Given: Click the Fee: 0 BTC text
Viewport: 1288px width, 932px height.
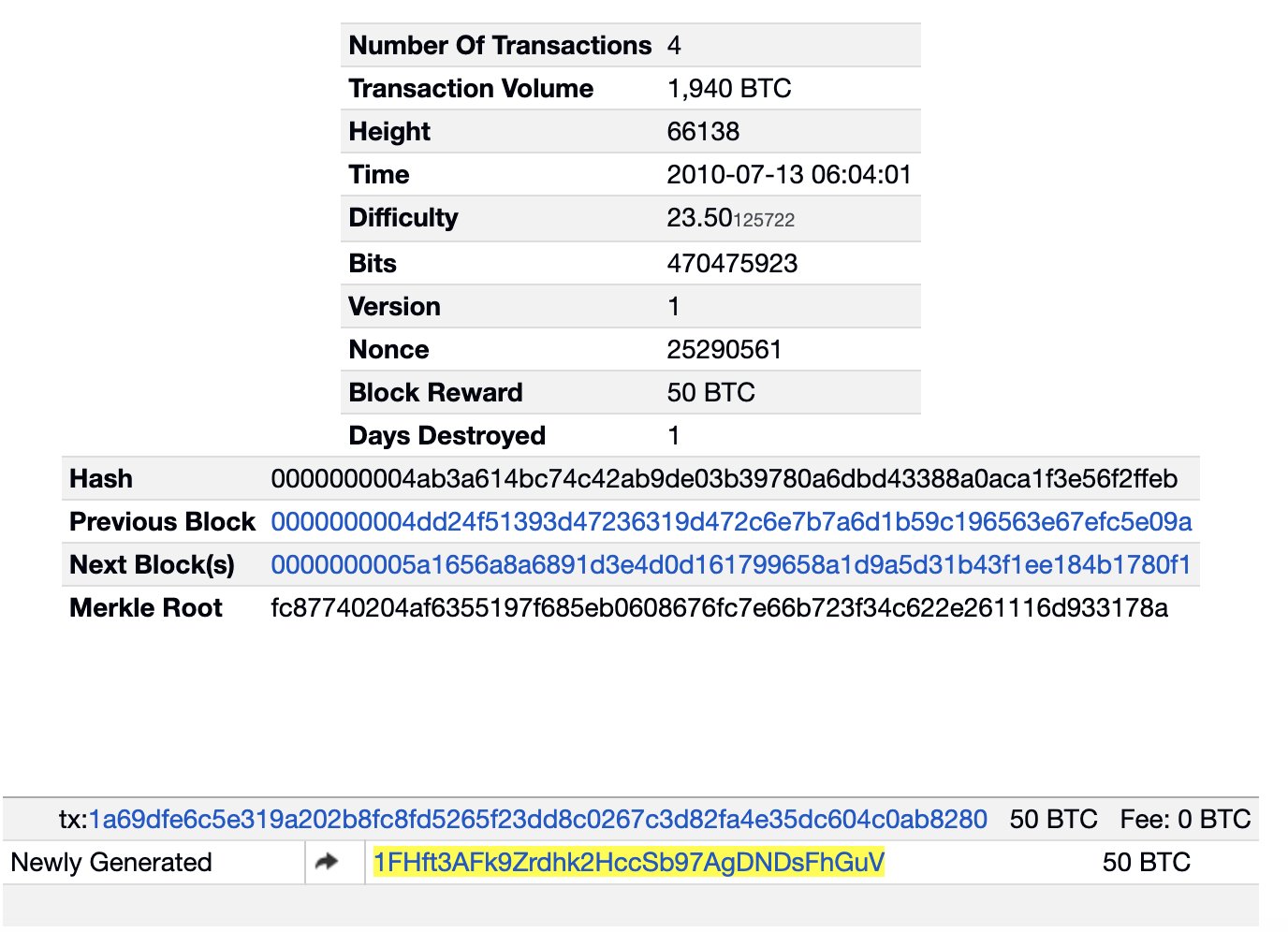Looking at the screenshot, I should click(1185, 819).
